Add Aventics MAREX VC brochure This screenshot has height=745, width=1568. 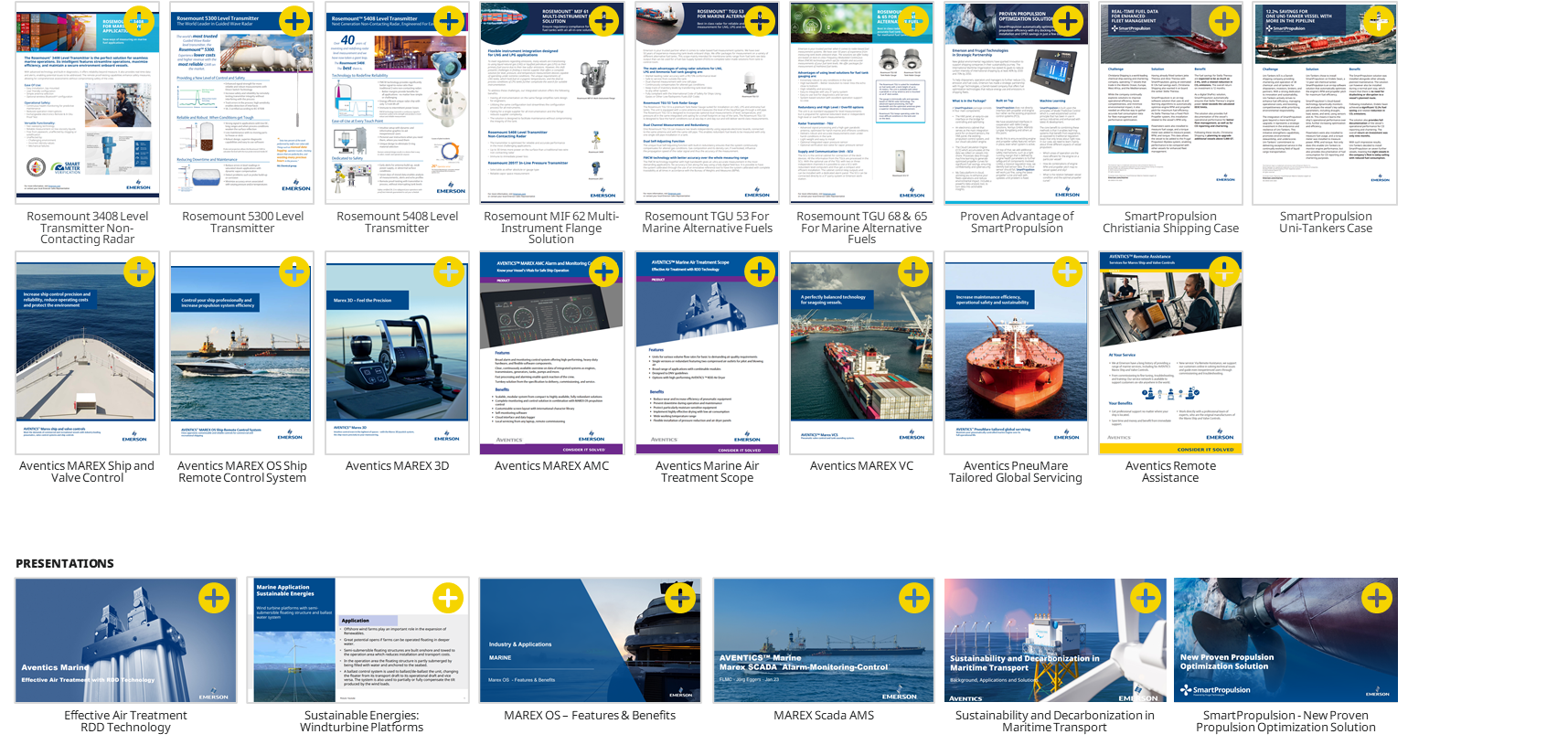[913, 271]
